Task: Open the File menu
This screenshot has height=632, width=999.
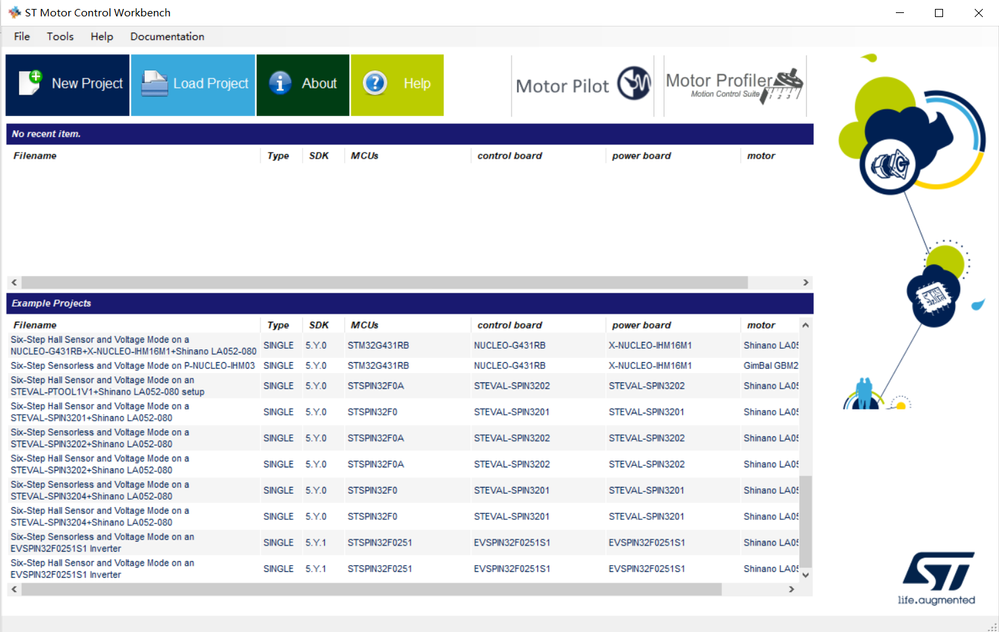Action: (22, 36)
